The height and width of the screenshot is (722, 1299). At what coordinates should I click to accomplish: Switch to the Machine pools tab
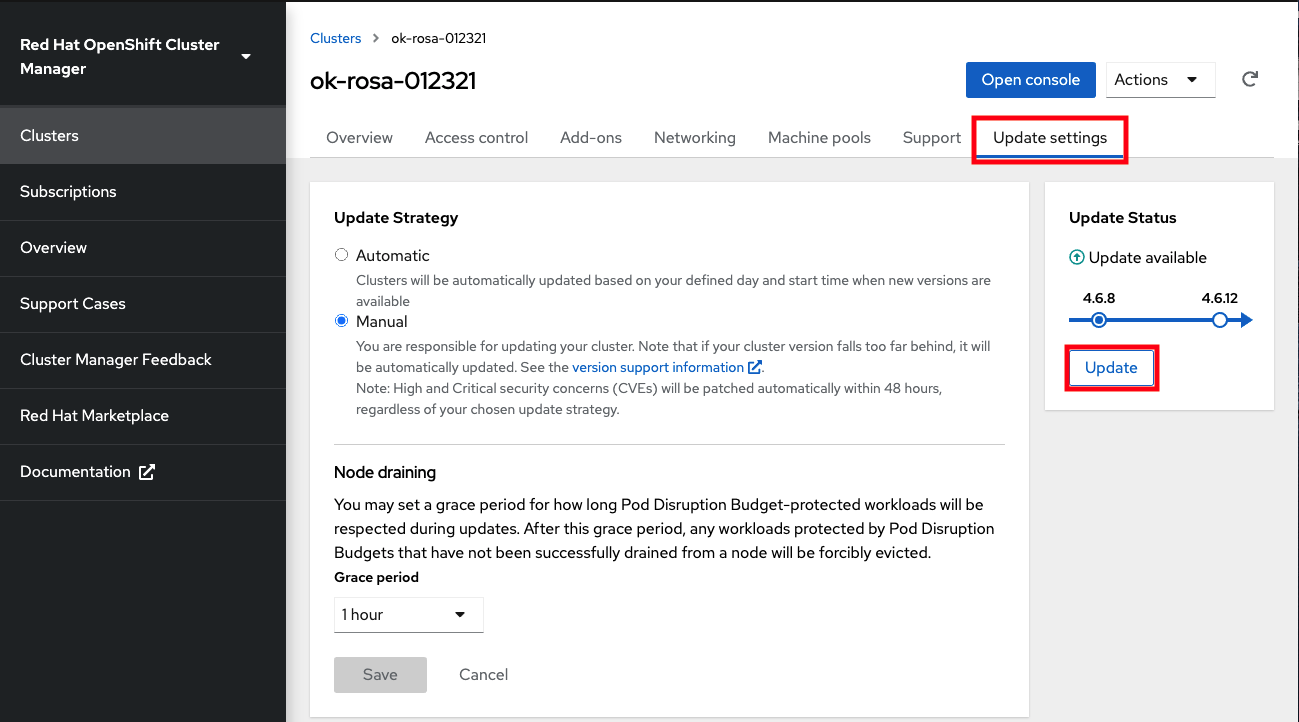pos(819,138)
